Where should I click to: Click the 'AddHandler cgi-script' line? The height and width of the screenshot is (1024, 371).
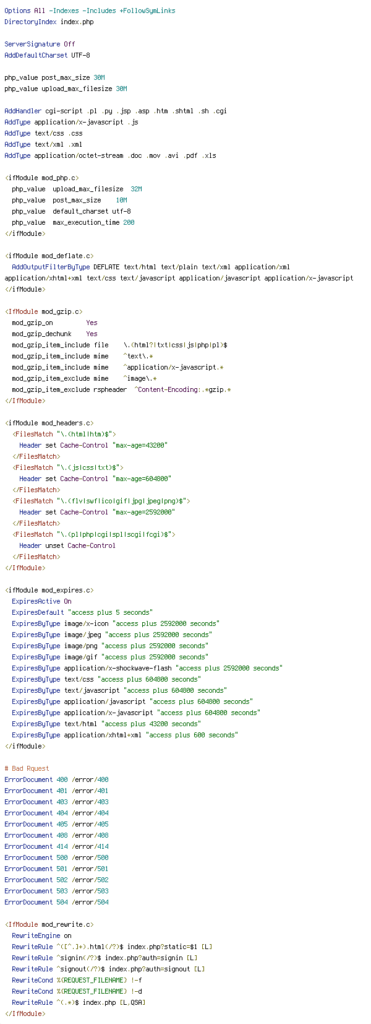[116, 111]
